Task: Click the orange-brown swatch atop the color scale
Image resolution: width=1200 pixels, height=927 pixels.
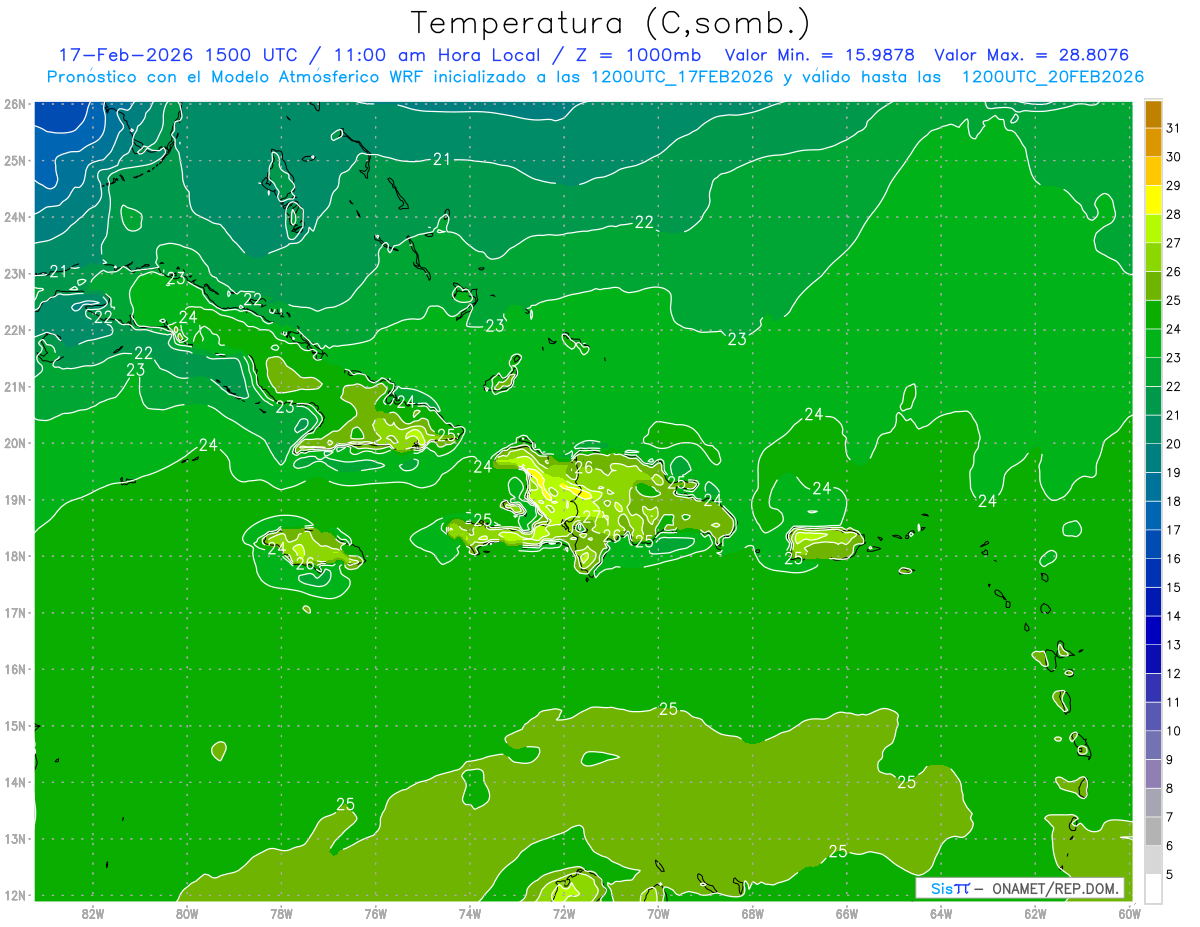Action: (1153, 114)
